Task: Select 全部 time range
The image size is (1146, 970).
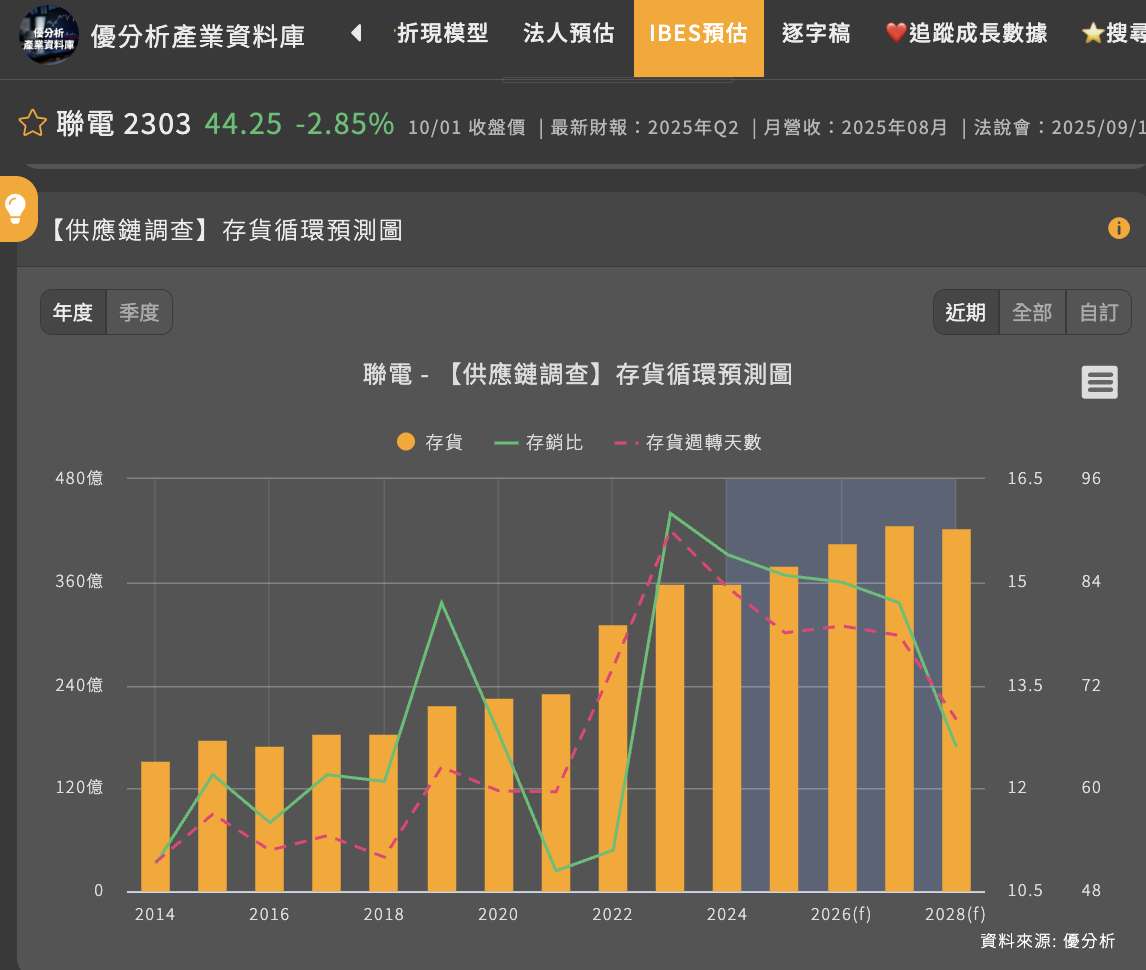Action: 1031,312
